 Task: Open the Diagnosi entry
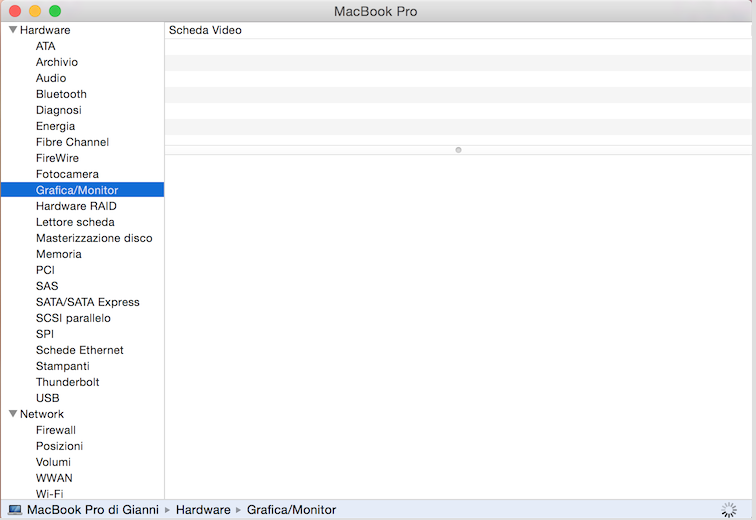point(58,110)
